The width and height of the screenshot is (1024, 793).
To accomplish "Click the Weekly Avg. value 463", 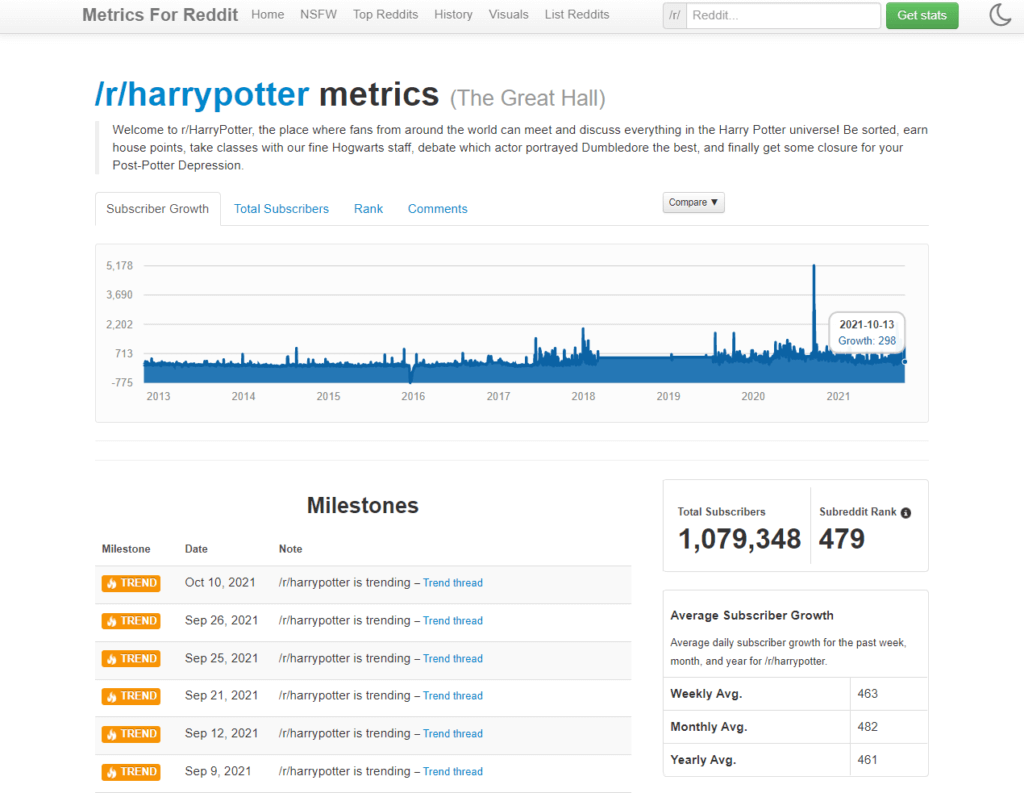I will click(867, 694).
